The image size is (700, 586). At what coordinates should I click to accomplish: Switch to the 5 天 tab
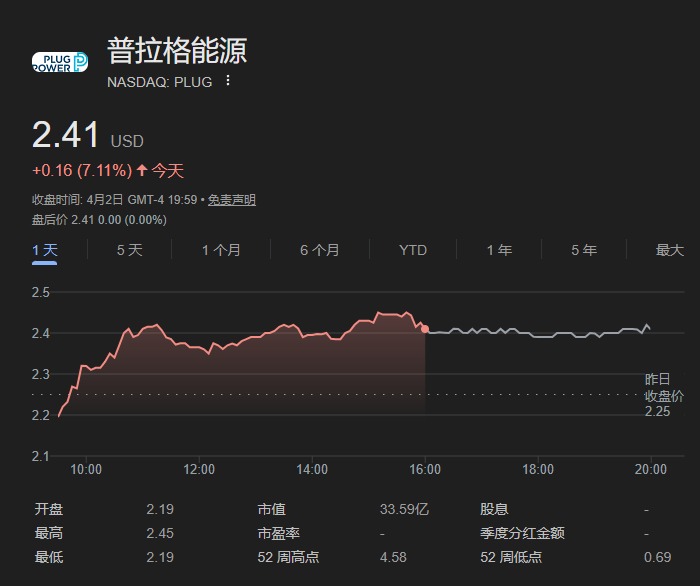(x=130, y=250)
